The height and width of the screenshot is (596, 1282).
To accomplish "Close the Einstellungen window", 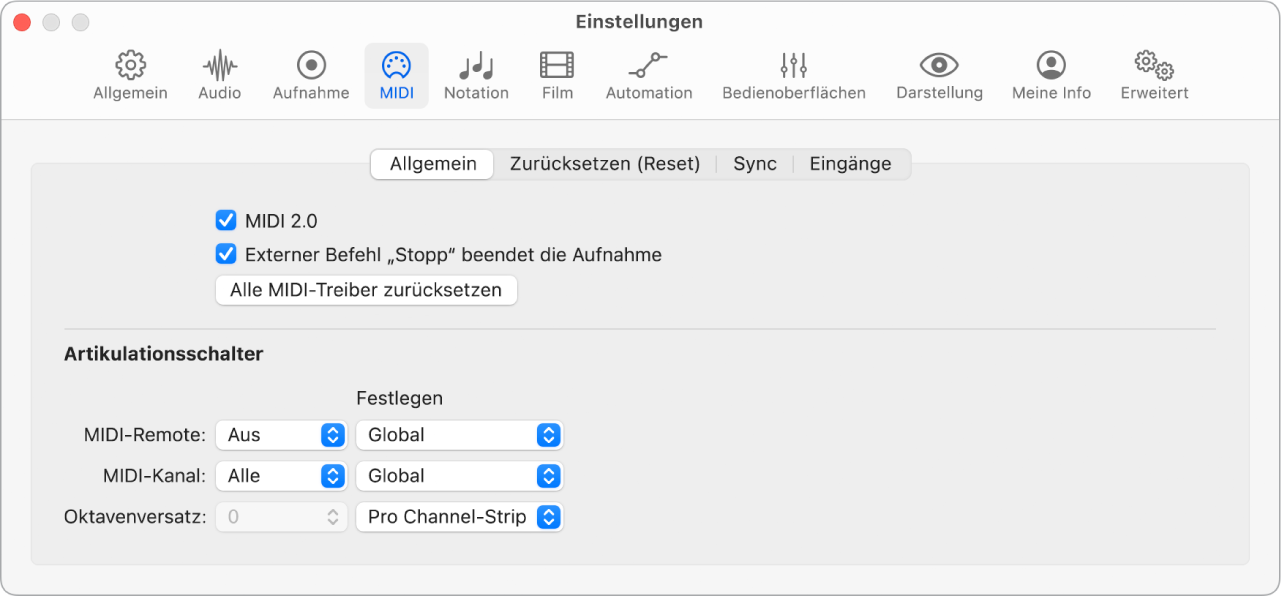I will pos(22,22).
